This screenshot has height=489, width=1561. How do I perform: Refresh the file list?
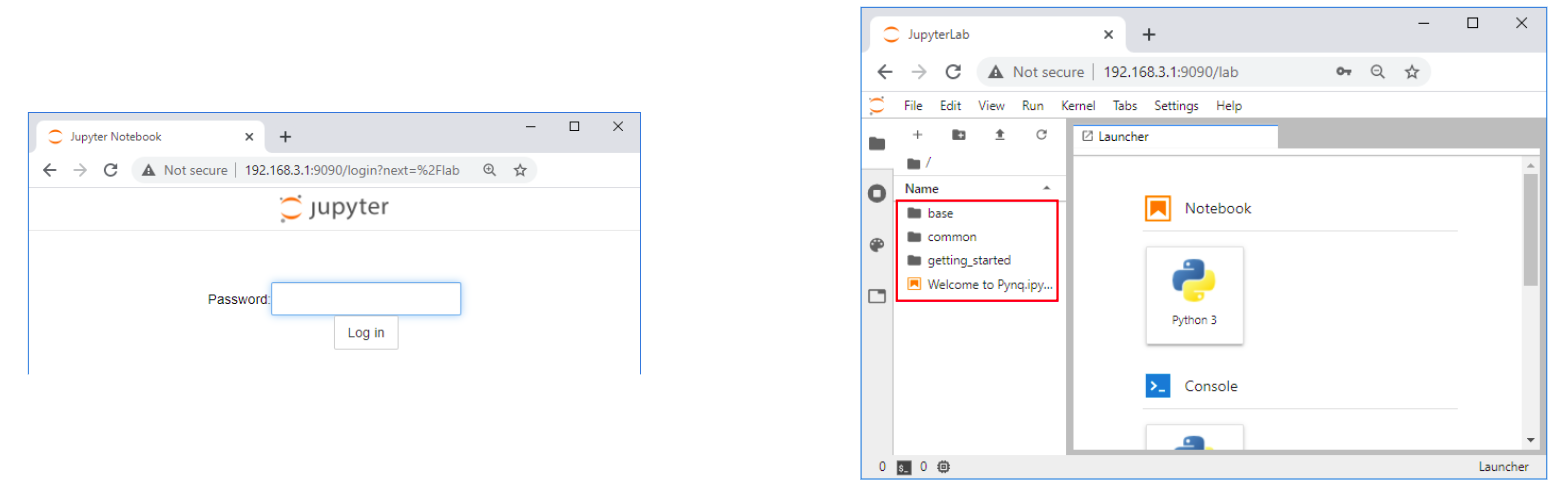pos(1040,134)
